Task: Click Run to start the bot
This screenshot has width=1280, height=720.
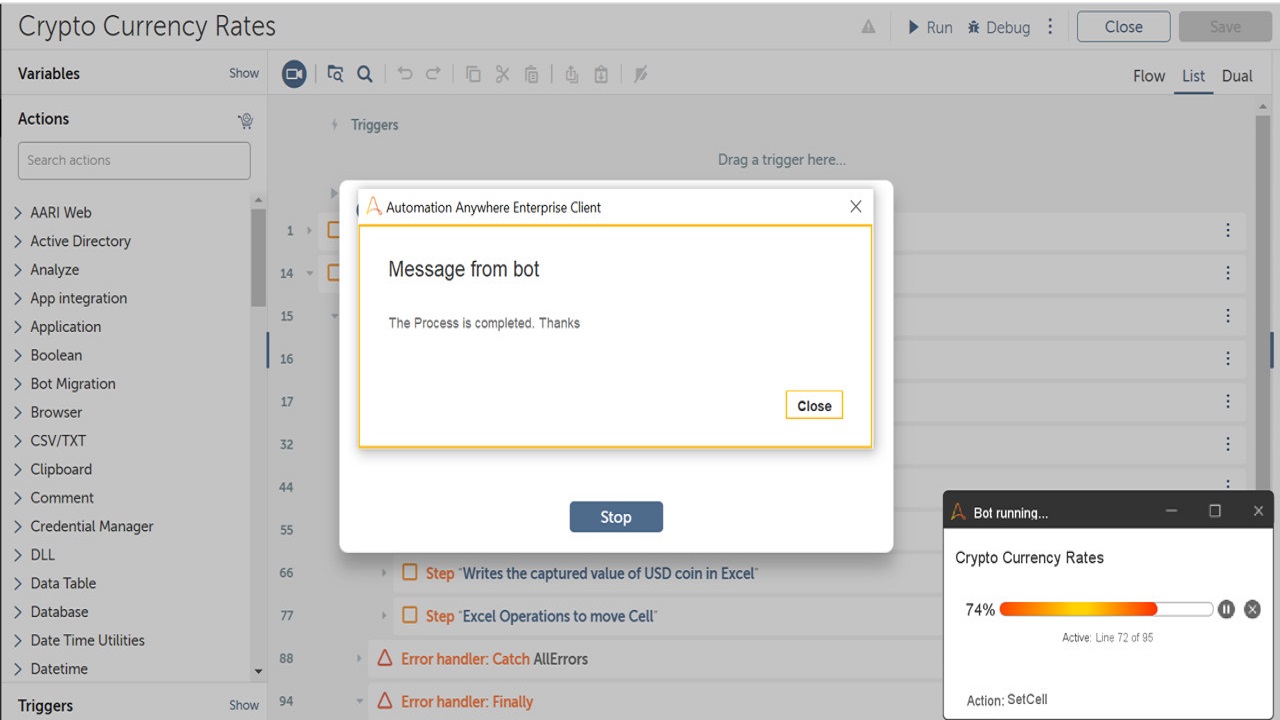Action: click(930, 27)
